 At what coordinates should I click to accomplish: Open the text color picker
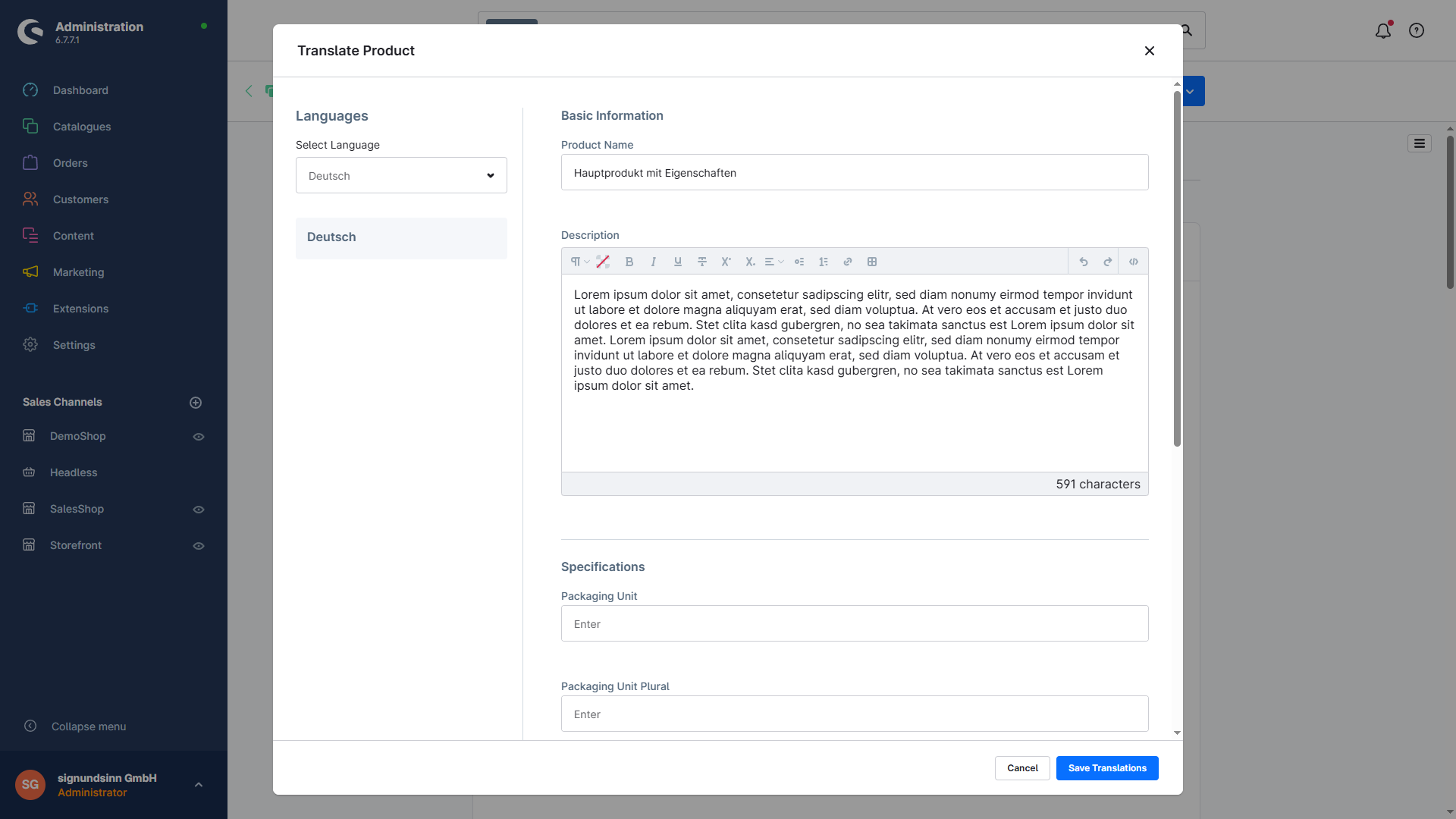click(603, 262)
